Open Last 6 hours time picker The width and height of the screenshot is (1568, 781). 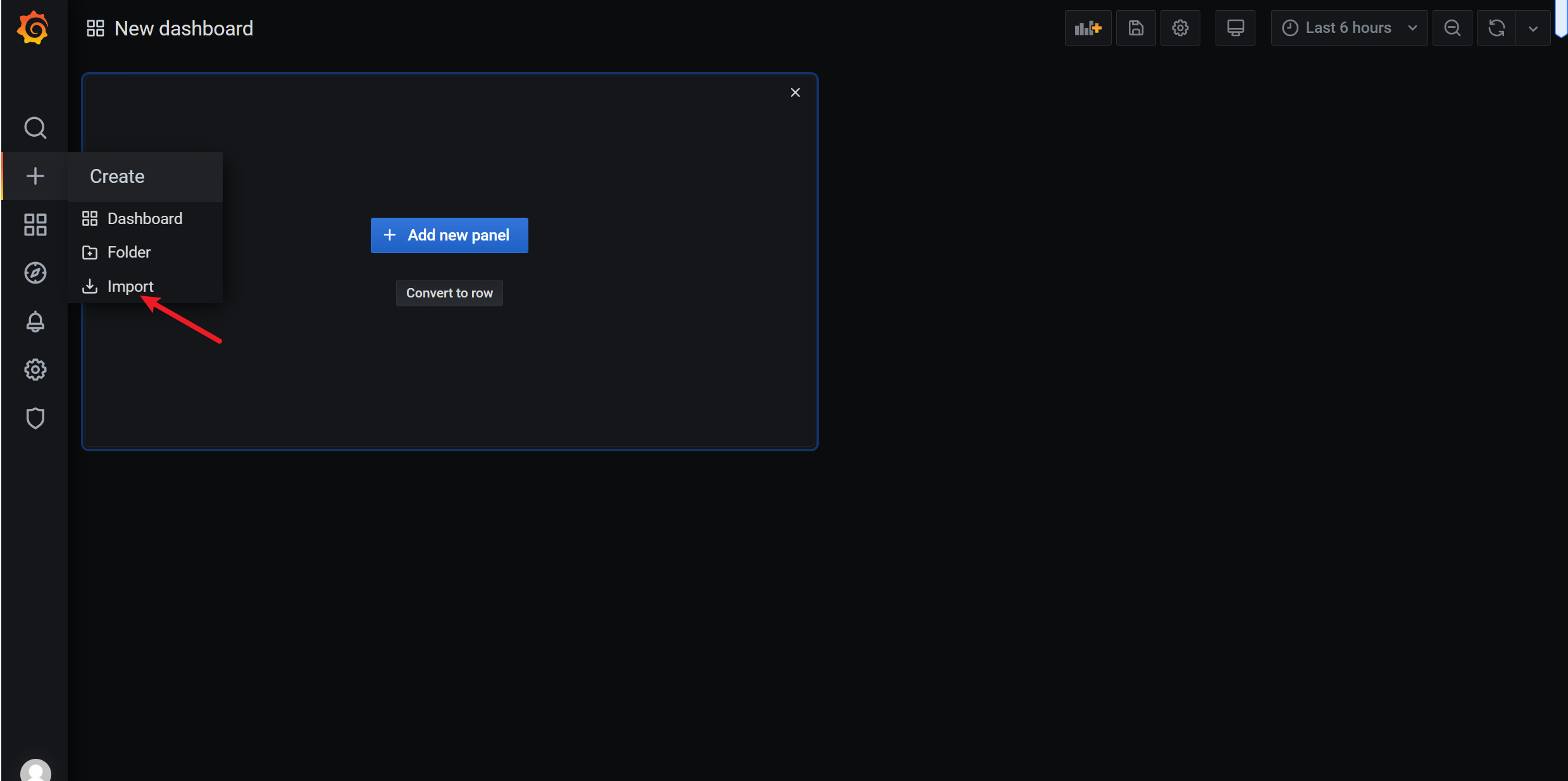coord(1349,28)
